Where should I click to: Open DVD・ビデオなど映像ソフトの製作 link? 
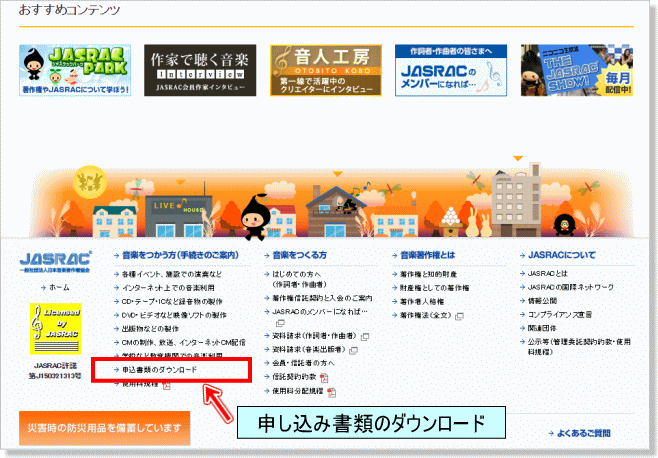tap(174, 315)
